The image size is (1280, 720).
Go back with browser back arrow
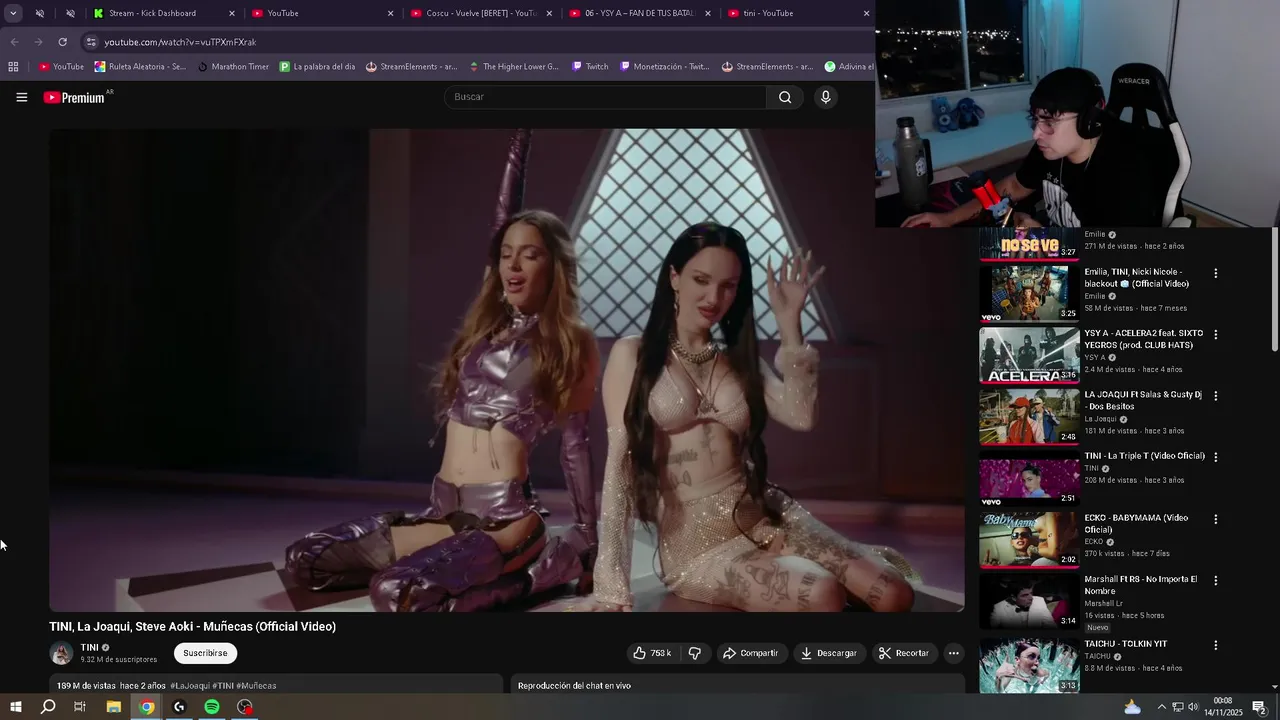click(14, 42)
